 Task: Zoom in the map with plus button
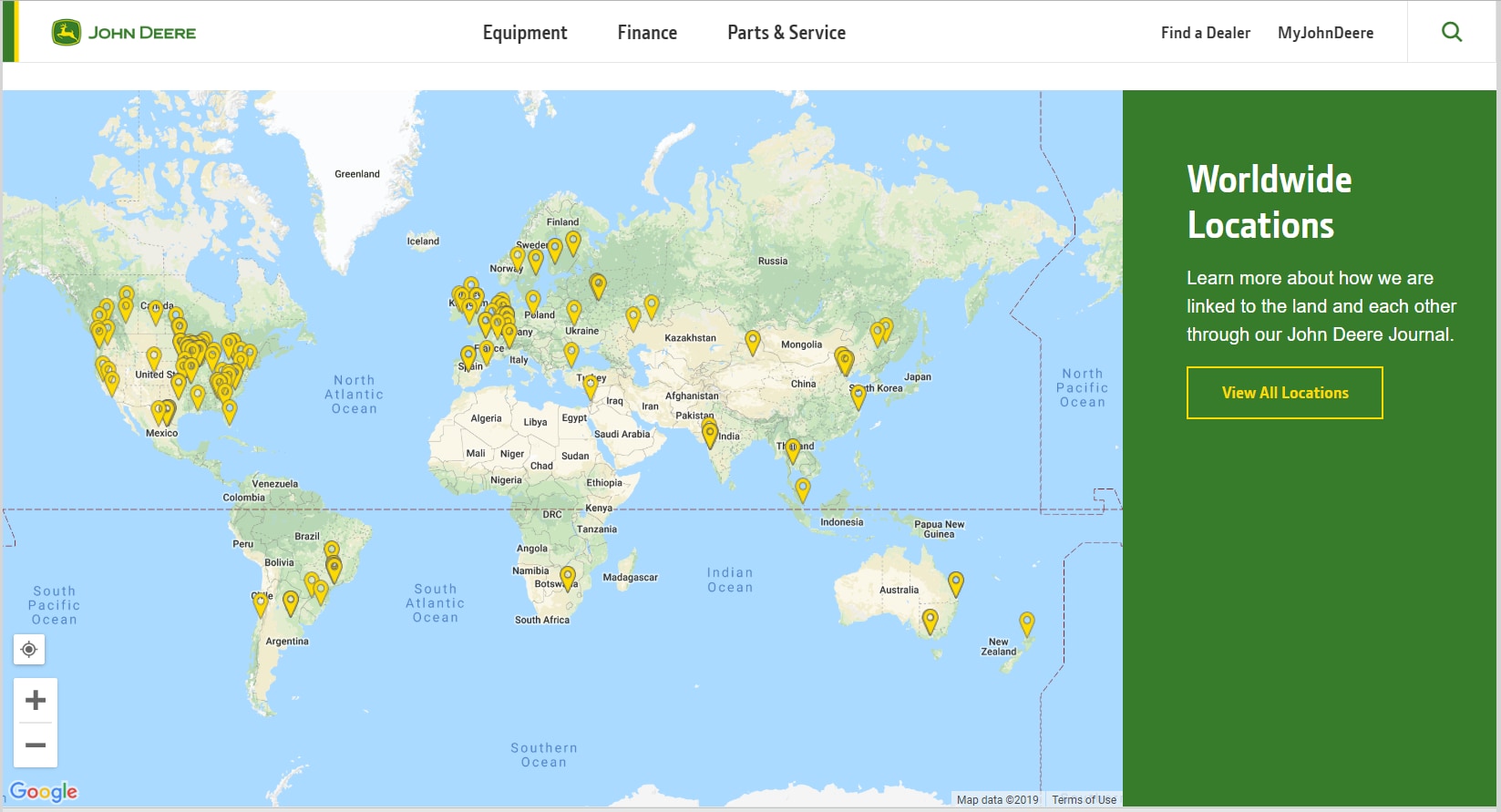click(x=36, y=700)
